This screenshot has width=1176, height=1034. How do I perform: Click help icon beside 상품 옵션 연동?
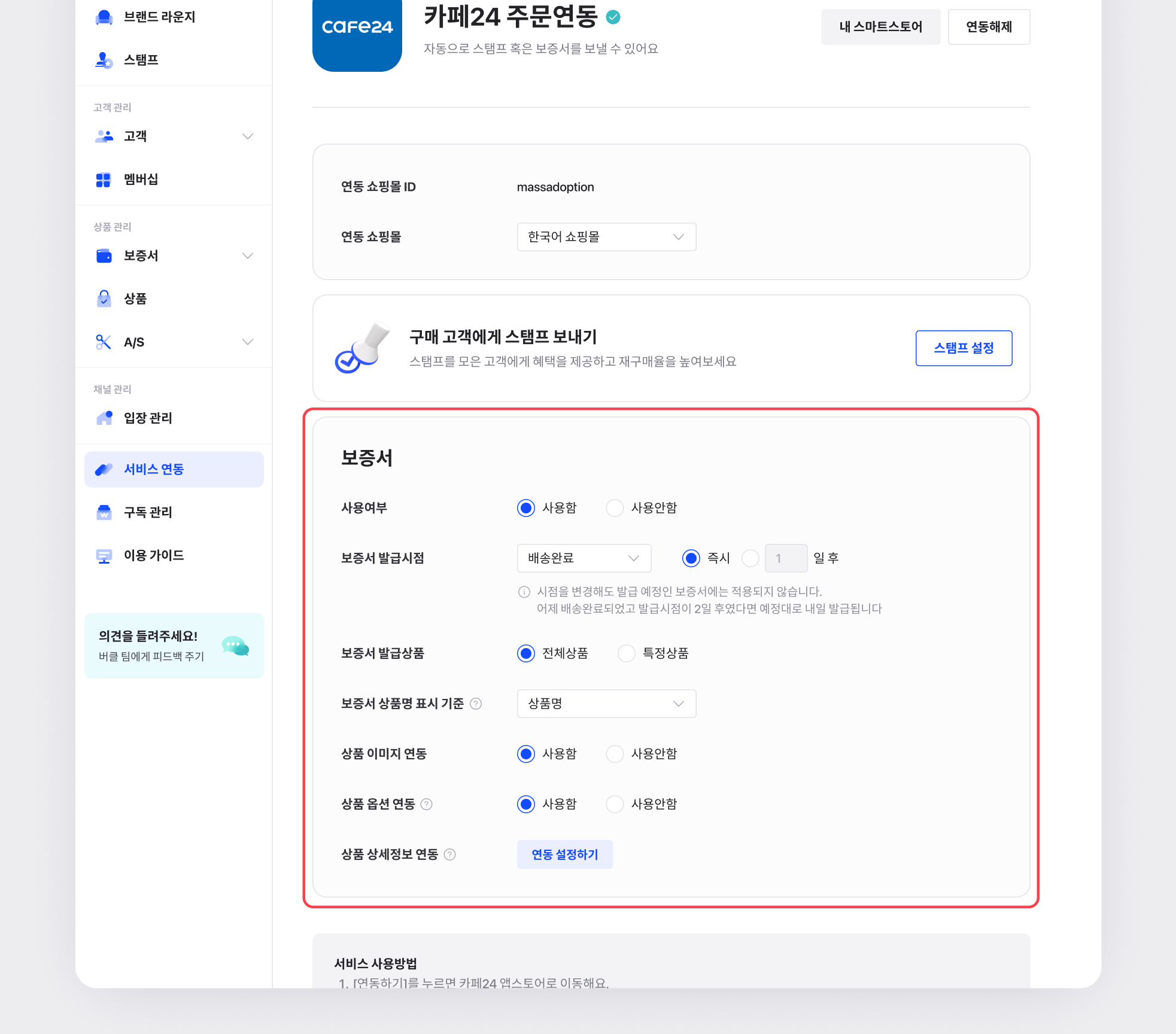coord(427,804)
